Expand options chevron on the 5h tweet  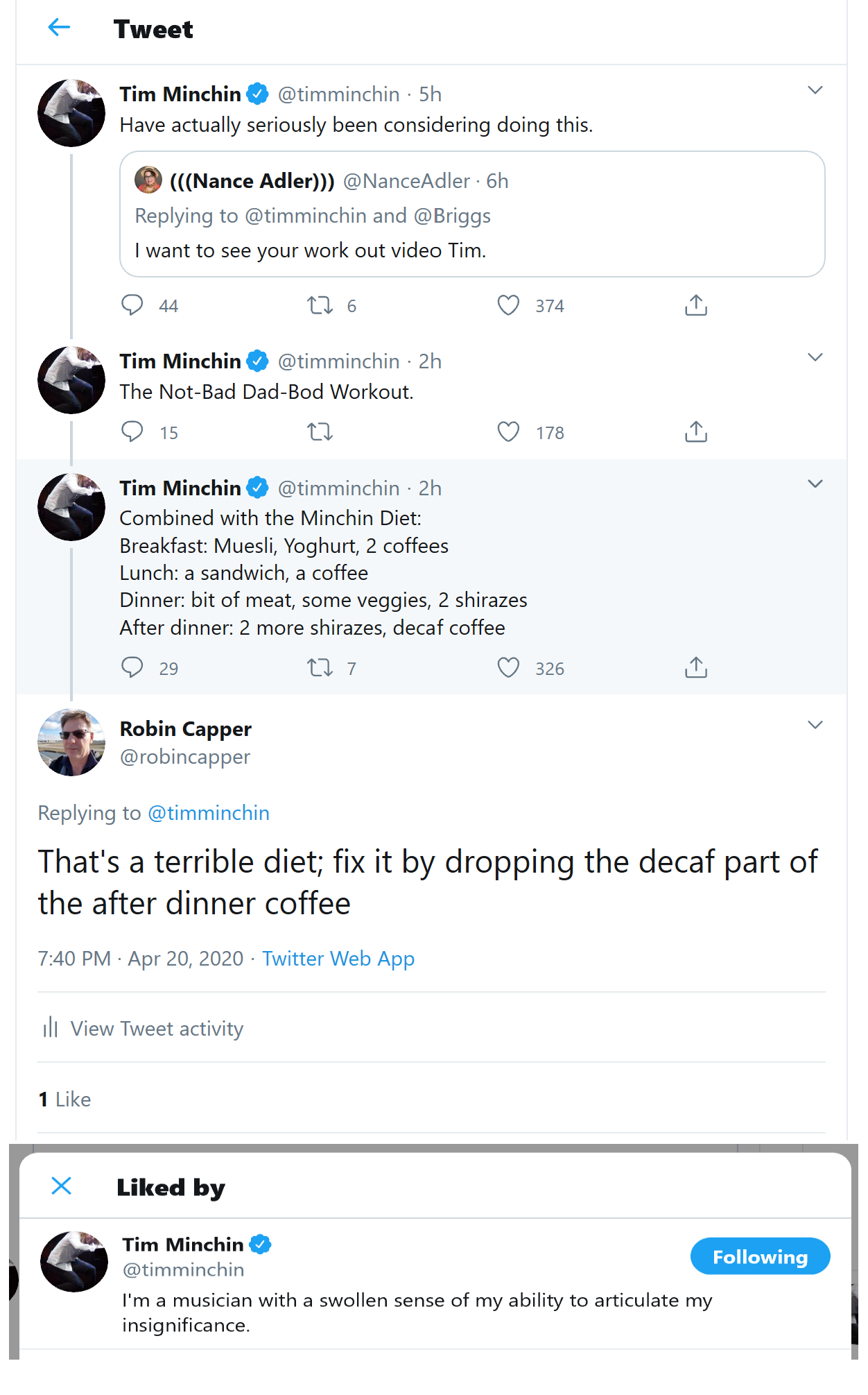click(815, 90)
